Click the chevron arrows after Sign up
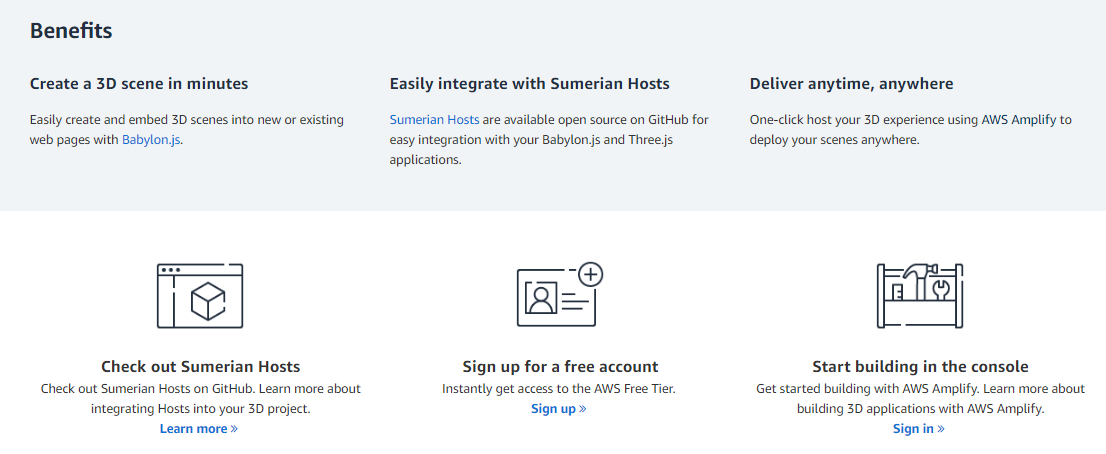Image resolution: width=1106 pixels, height=454 pixels. click(582, 409)
